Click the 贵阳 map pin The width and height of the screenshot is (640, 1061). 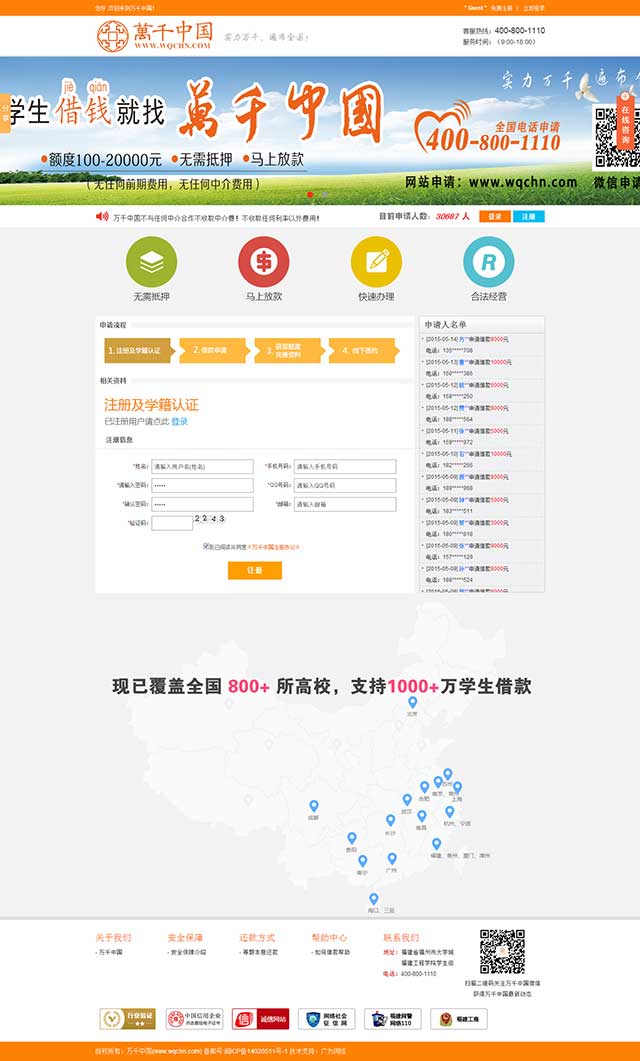click(352, 839)
